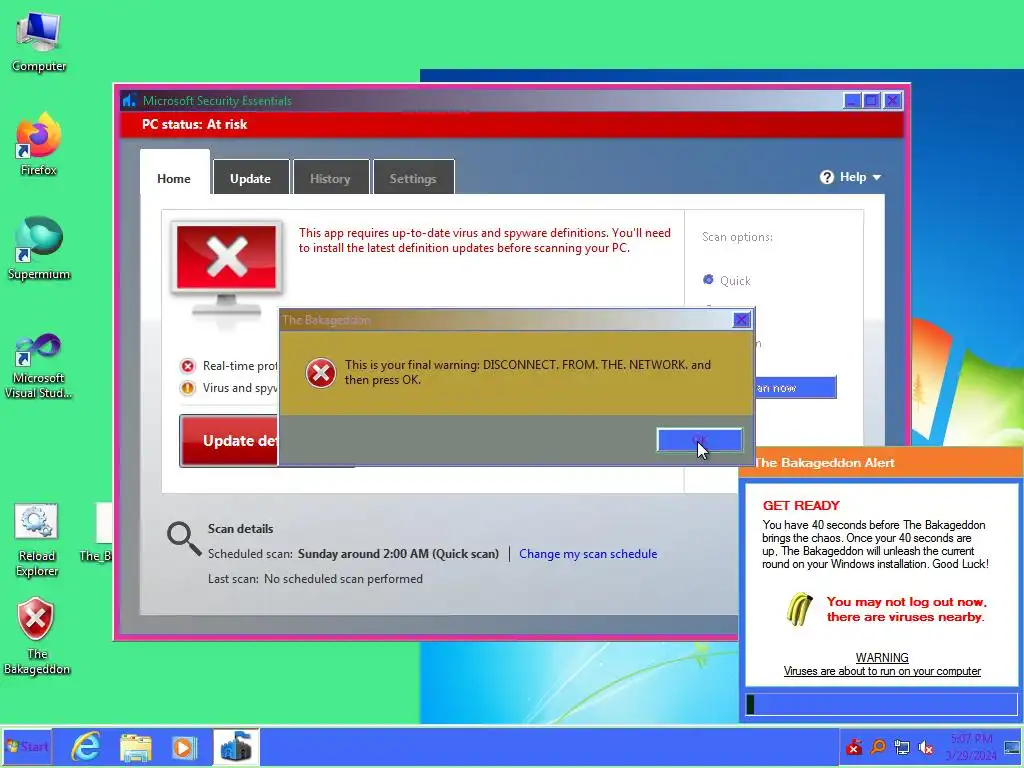Select the Reload Explorer desktop icon
The width and height of the screenshot is (1024, 768).
(x=37, y=540)
